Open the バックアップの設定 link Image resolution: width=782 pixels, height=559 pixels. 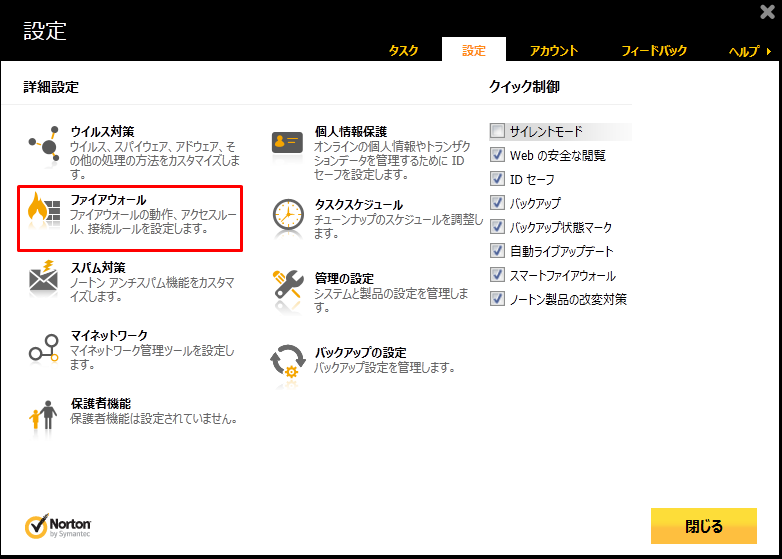tap(361, 353)
